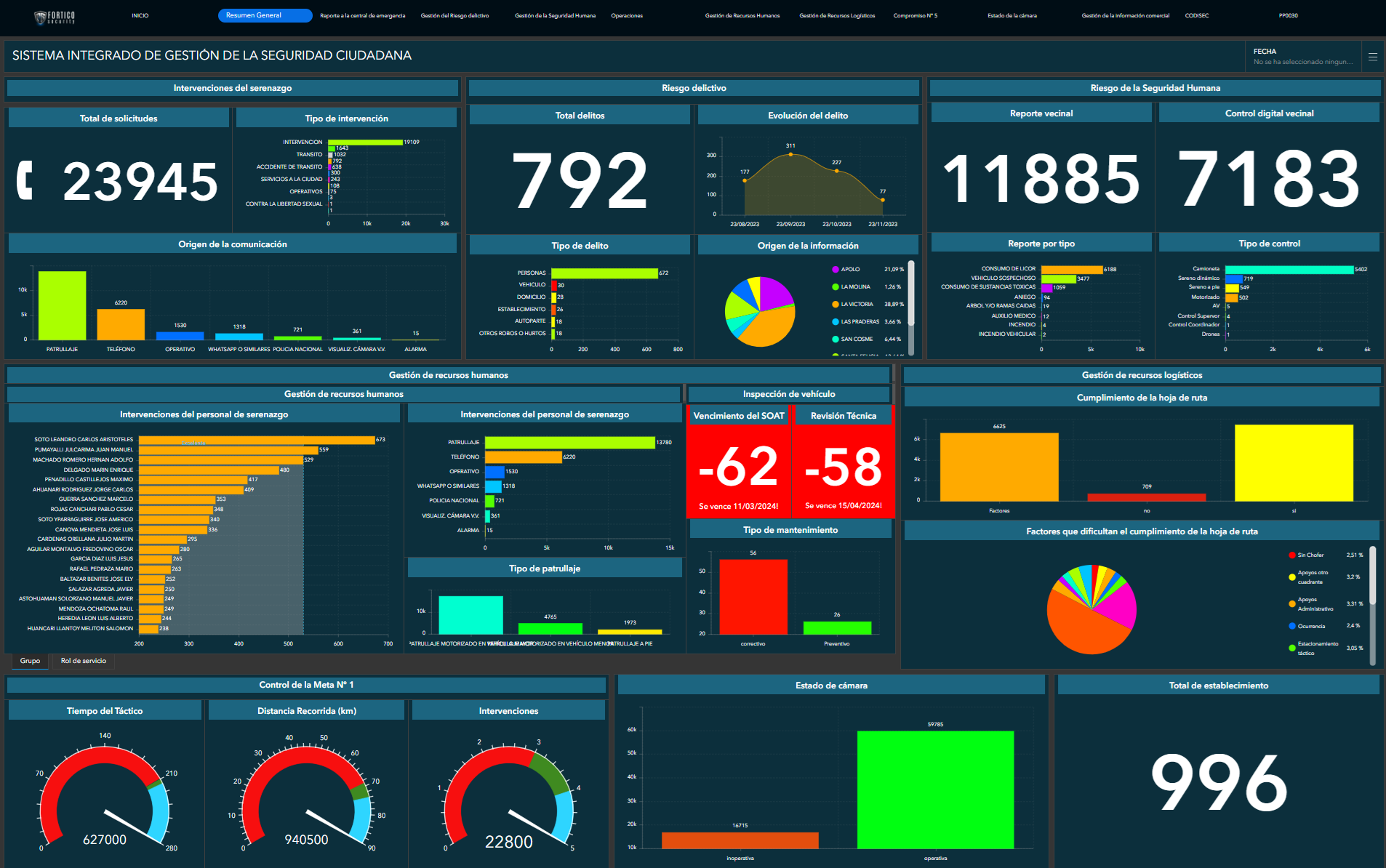Toggle Estacionamiento táctico legend entry
1386x868 pixels.
1317,648
